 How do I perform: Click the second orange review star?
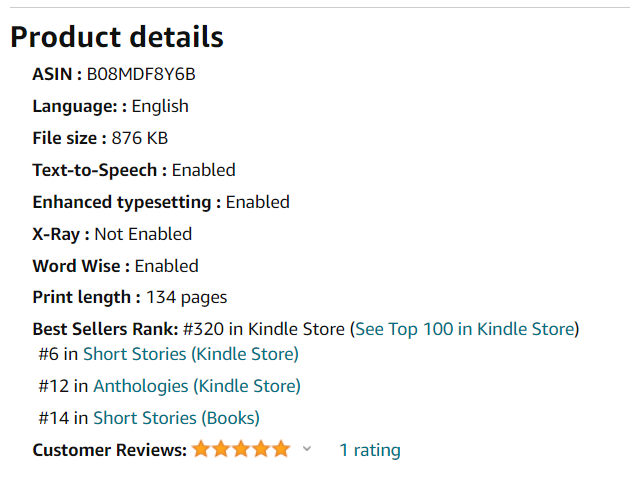(x=221, y=449)
